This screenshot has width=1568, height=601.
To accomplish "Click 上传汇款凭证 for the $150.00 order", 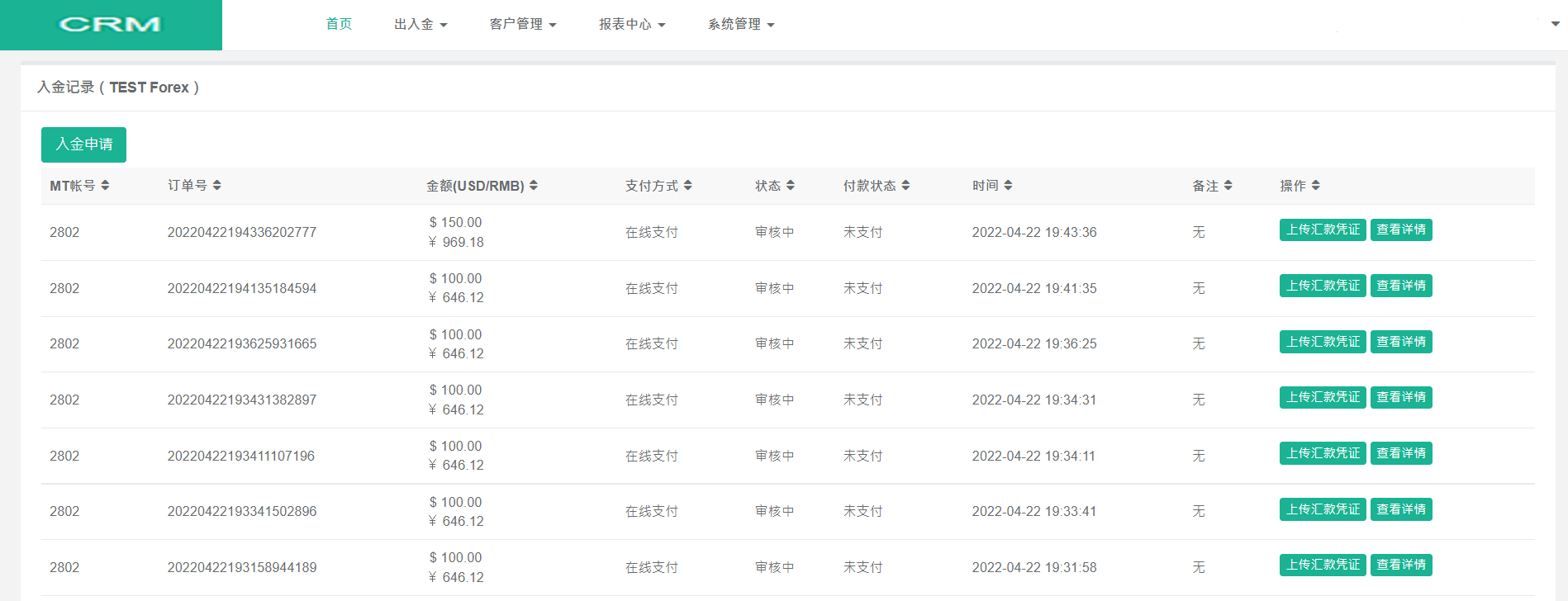I will (x=1322, y=230).
